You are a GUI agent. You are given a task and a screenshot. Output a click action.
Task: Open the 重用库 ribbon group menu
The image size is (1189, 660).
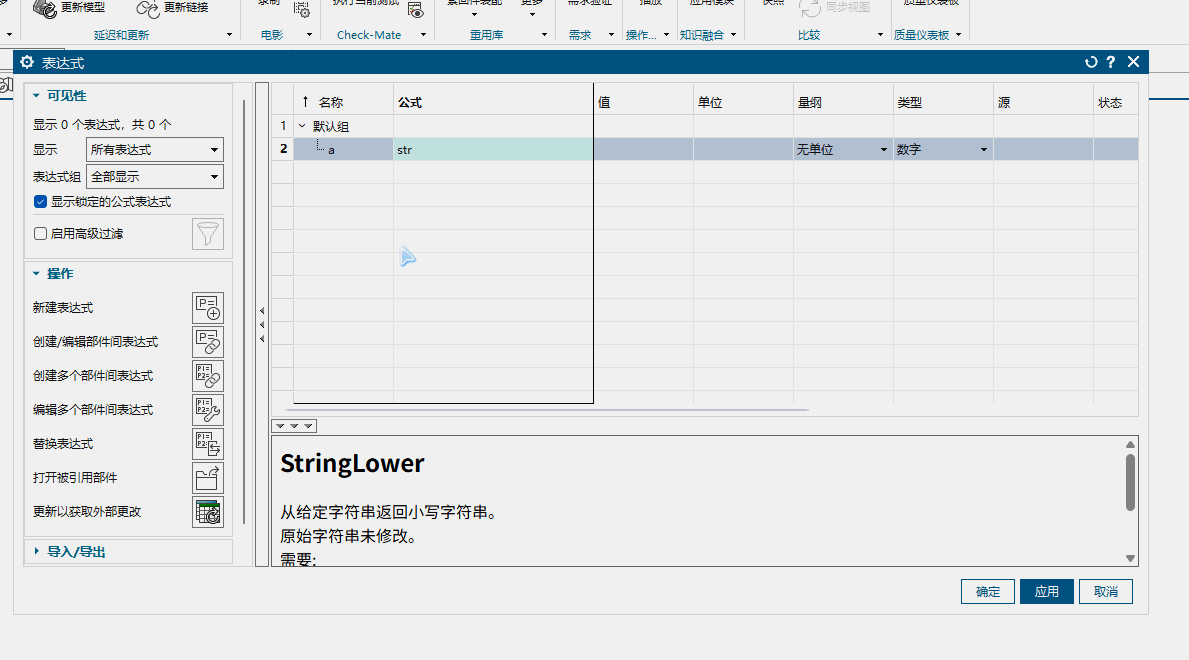tap(544, 35)
